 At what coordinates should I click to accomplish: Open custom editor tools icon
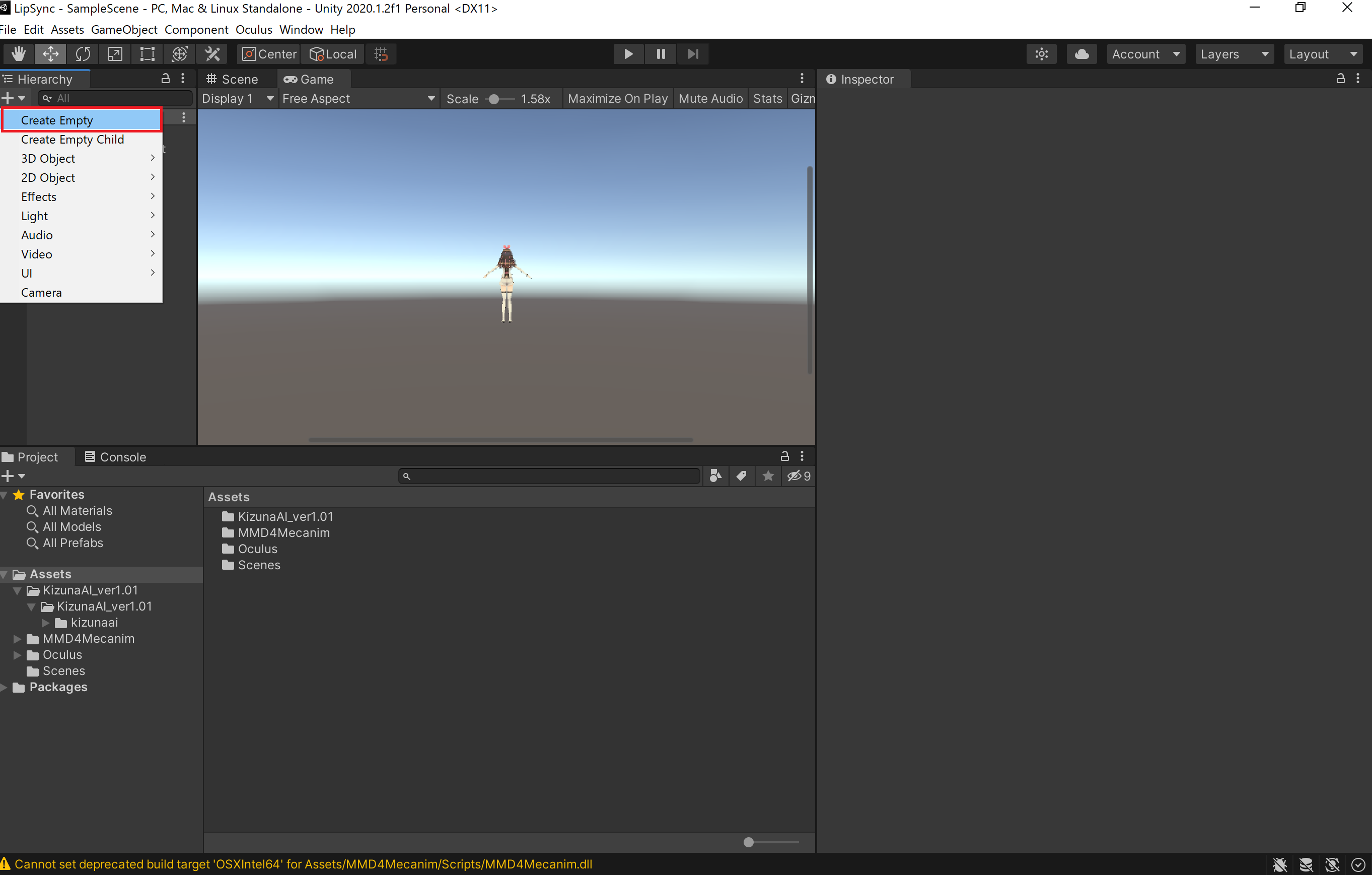212,54
